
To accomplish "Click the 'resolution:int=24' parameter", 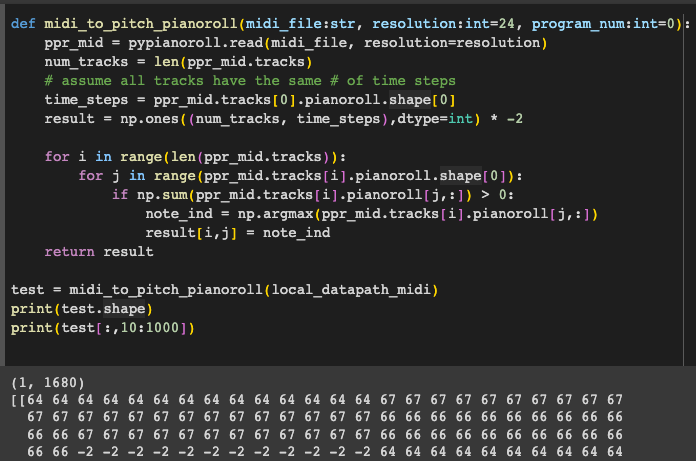I will click(443, 24).
